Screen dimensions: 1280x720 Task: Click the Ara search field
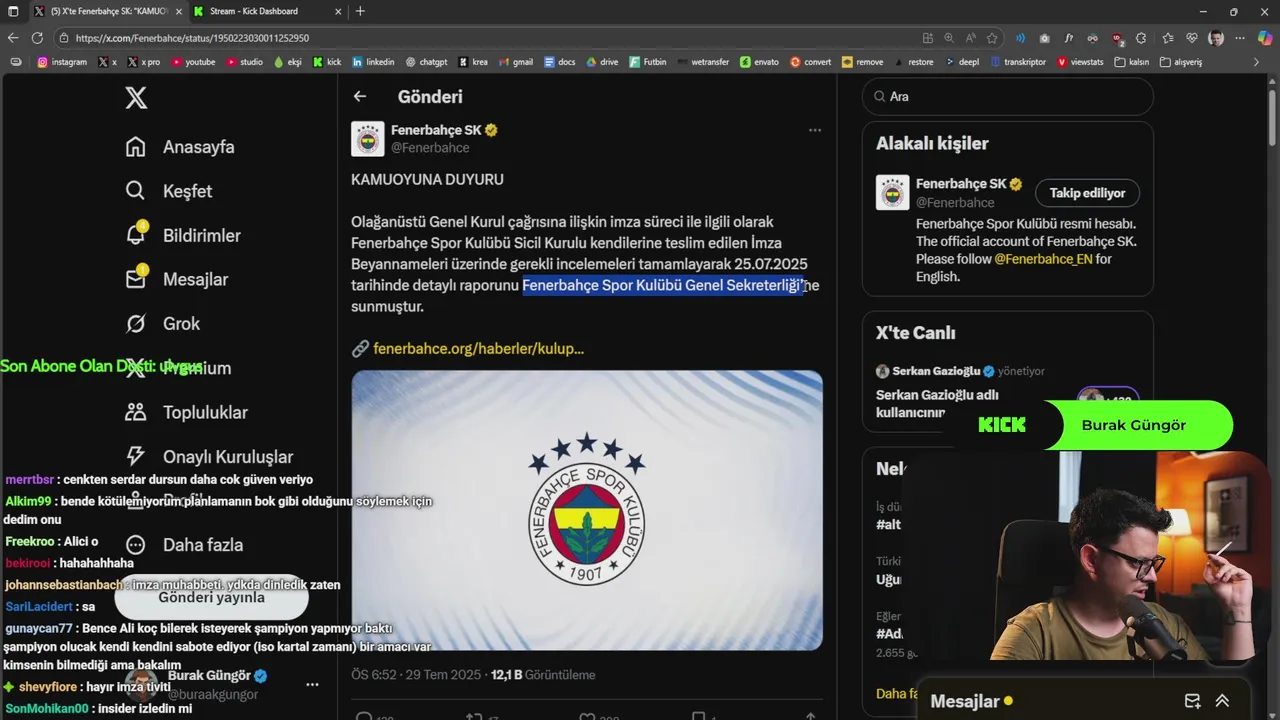pyautogui.click(x=1007, y=97)
